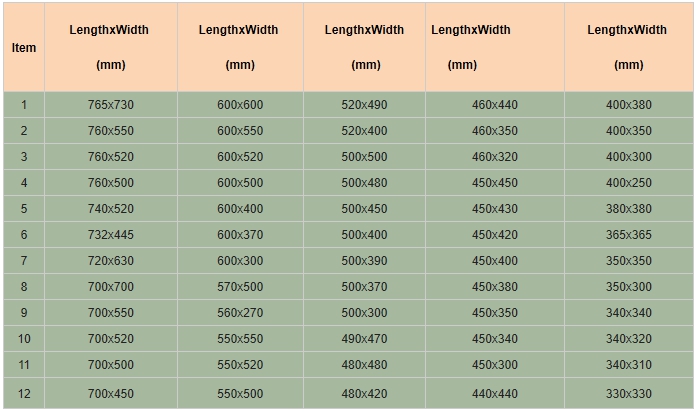Select the 570x500 cell
696x412 pixels.
point(240,287)
